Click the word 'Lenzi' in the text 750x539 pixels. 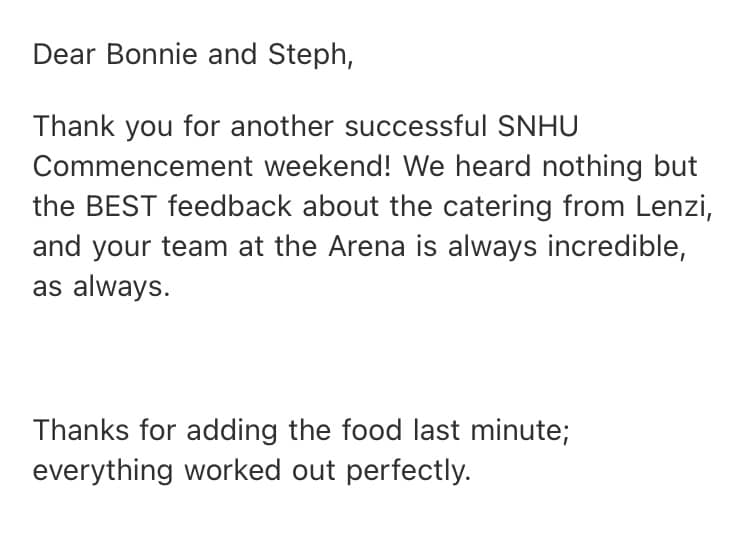pyautogui.click(x=671, y=207)
